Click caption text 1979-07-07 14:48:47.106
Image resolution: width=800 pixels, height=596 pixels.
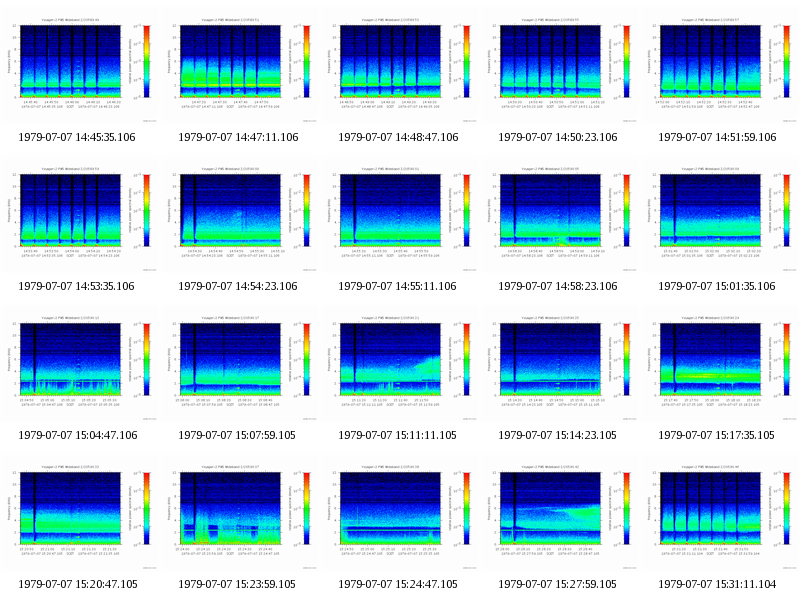coord(398,137)
